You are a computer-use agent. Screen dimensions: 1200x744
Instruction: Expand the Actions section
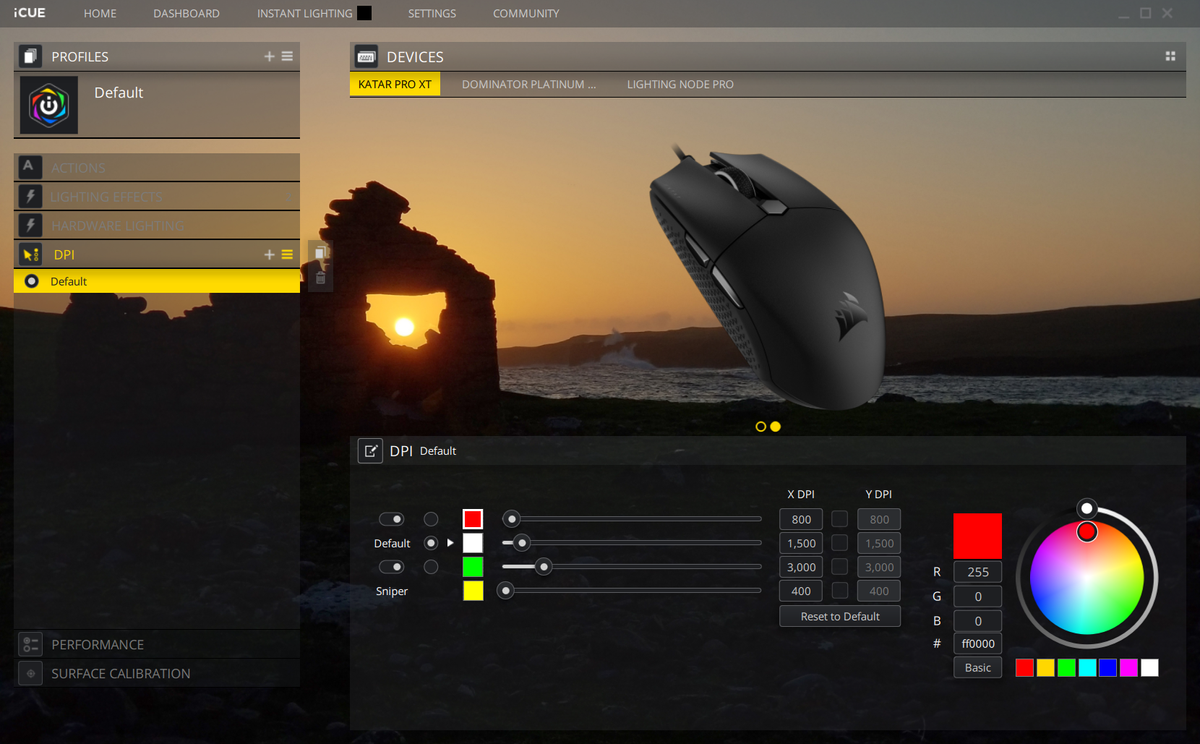pos(157,167)
